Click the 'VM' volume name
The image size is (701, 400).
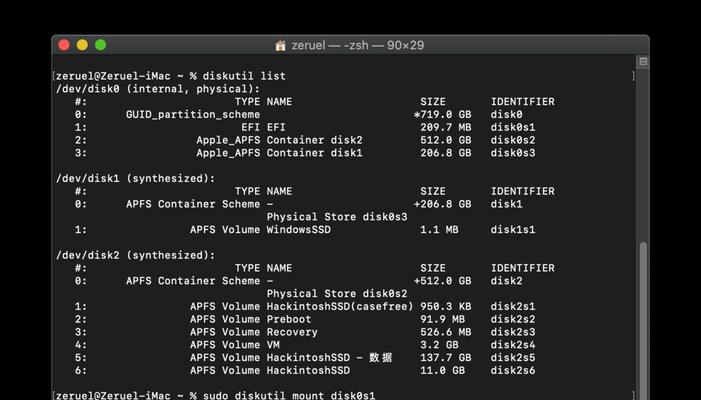[x=273, y=345]
